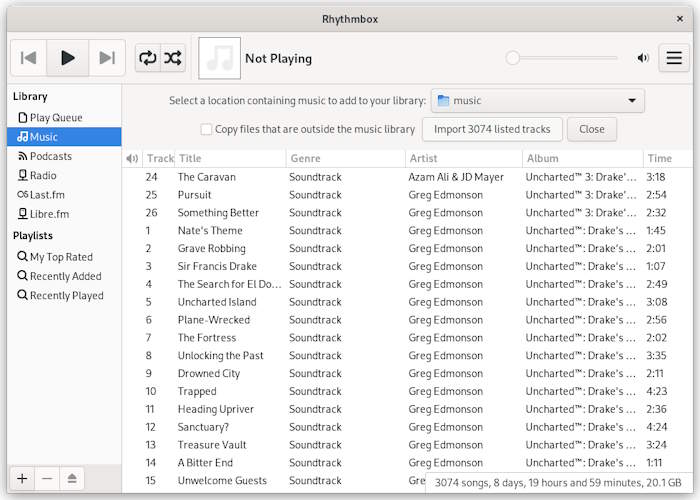Click the album art placeholder

pos(219,58)
